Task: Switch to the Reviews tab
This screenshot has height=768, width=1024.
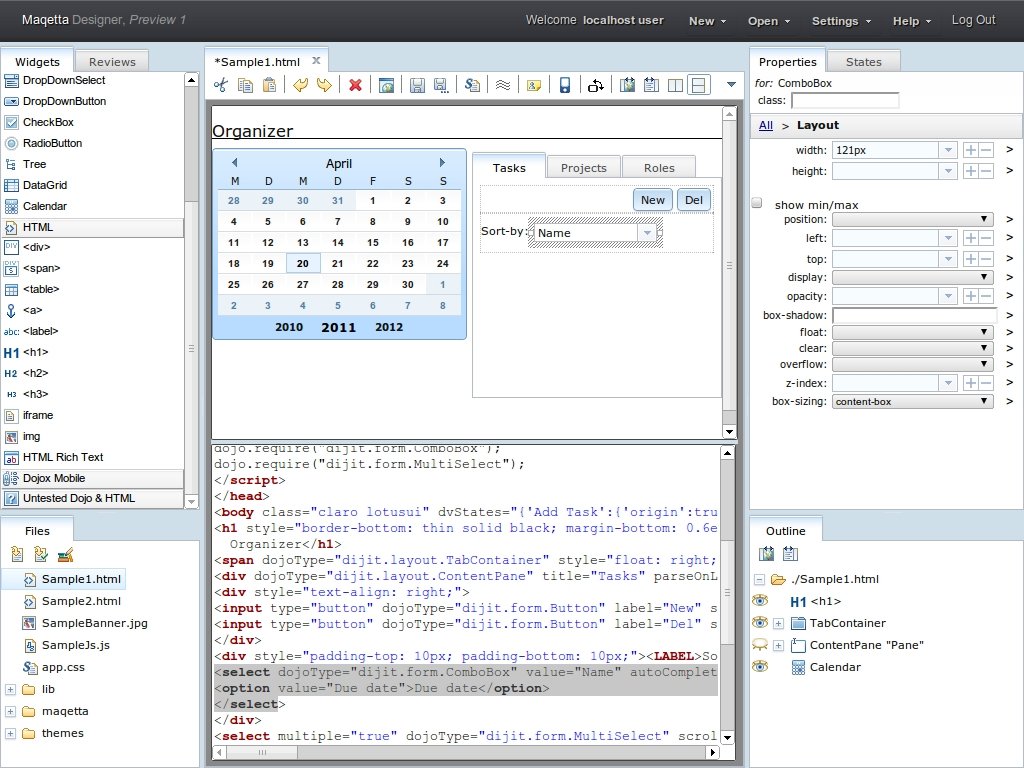Action: click(x=112, y=61)
